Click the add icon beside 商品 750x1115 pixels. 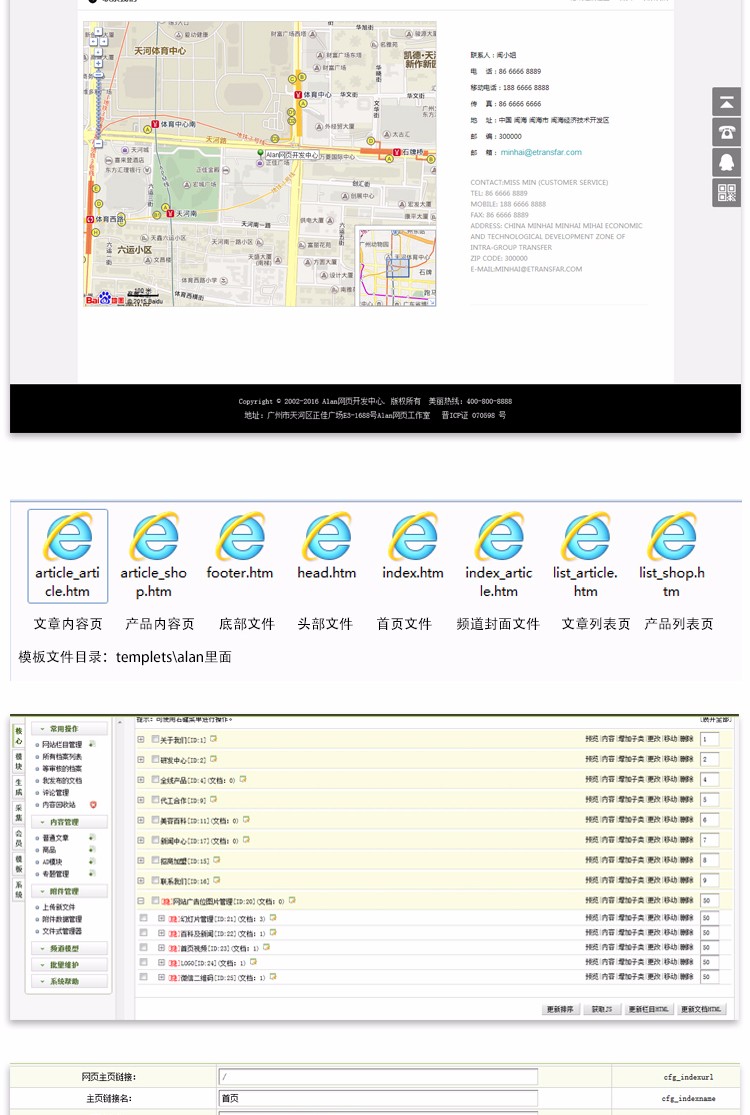click(x=92, y=850)
